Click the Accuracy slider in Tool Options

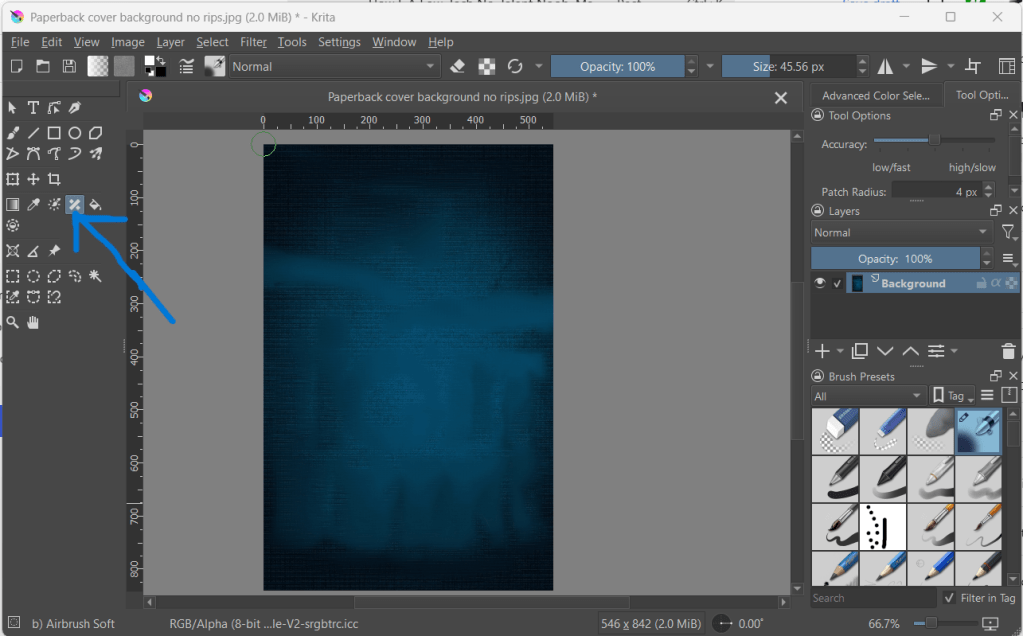click(934, 141)
